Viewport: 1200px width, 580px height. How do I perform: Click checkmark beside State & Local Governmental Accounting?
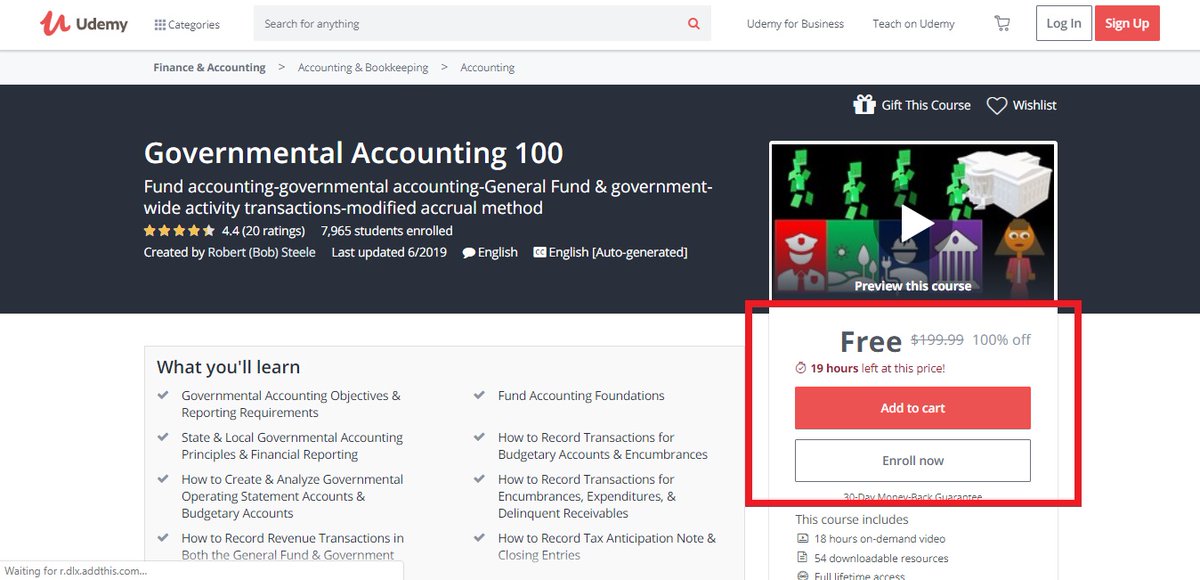(x=163, y=438)
